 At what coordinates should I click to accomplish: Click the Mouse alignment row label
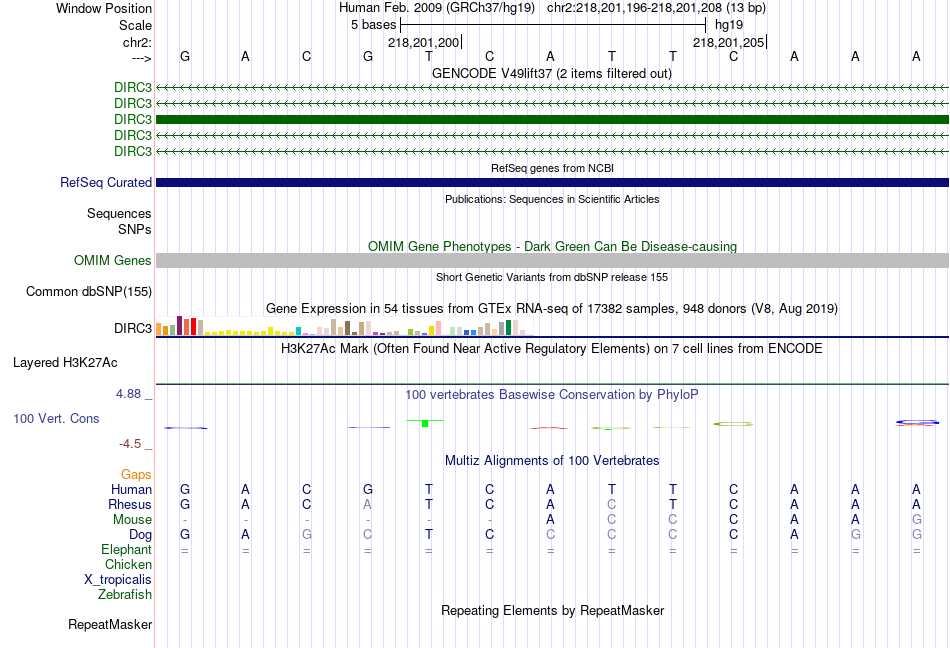(132, 520)
